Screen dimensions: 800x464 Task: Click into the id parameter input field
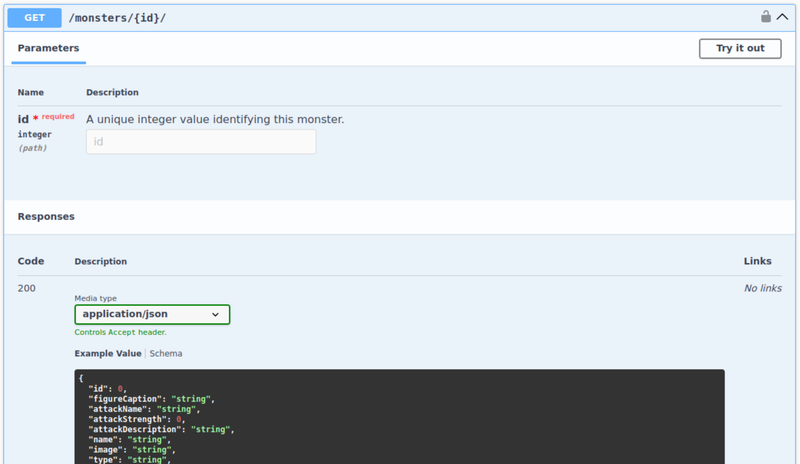pos(201,142)
